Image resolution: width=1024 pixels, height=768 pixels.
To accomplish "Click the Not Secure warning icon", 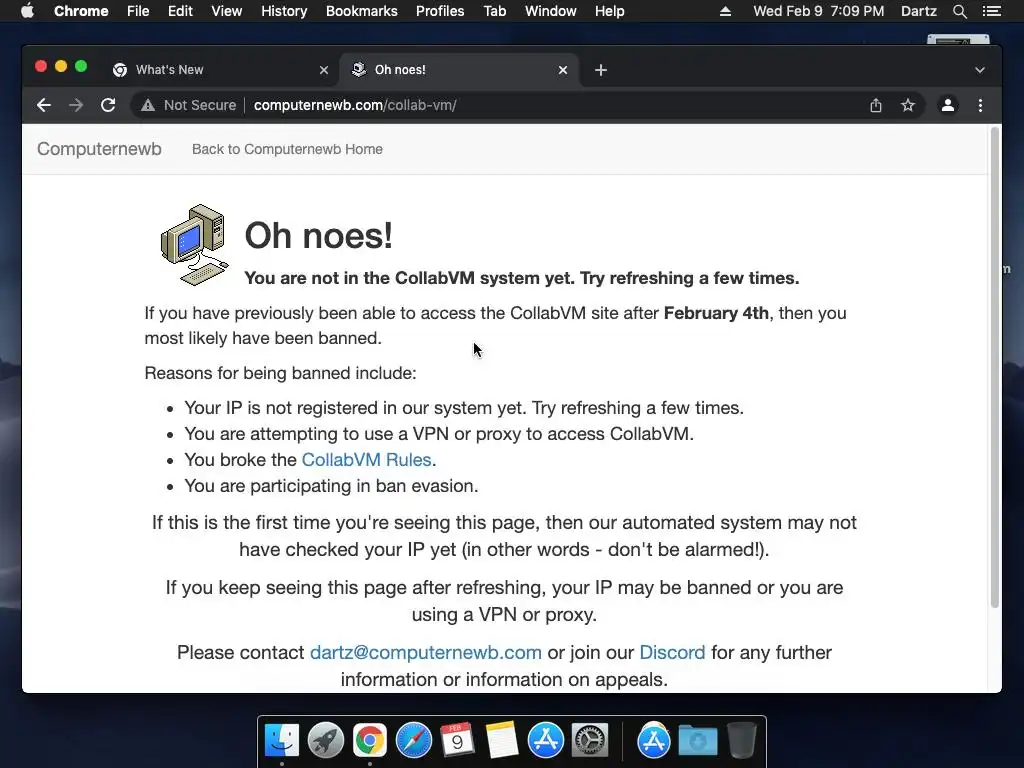I will click(x=148, y=105).
